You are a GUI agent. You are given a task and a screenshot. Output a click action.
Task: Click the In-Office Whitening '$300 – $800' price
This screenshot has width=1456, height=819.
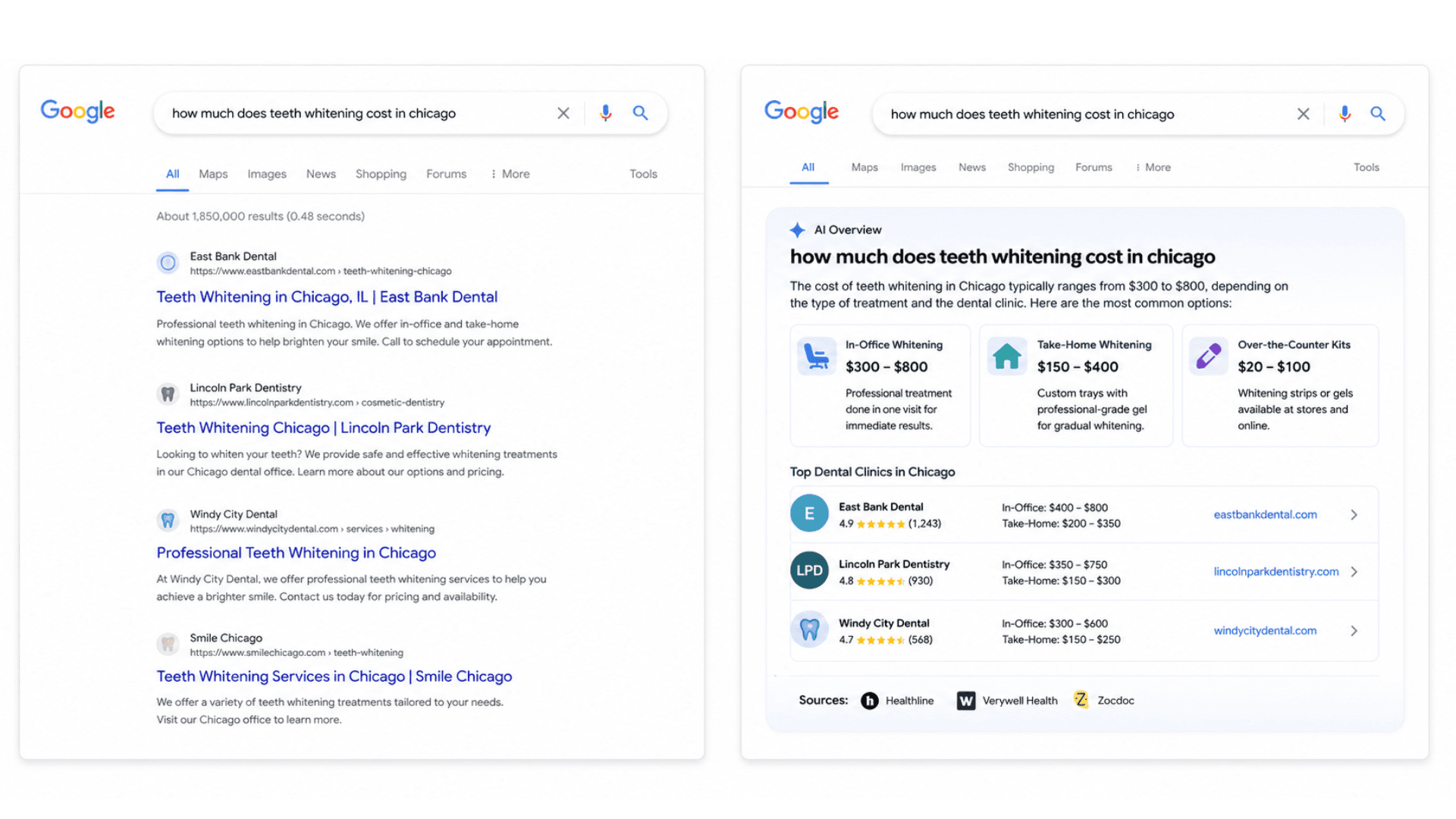coord(886,367)
